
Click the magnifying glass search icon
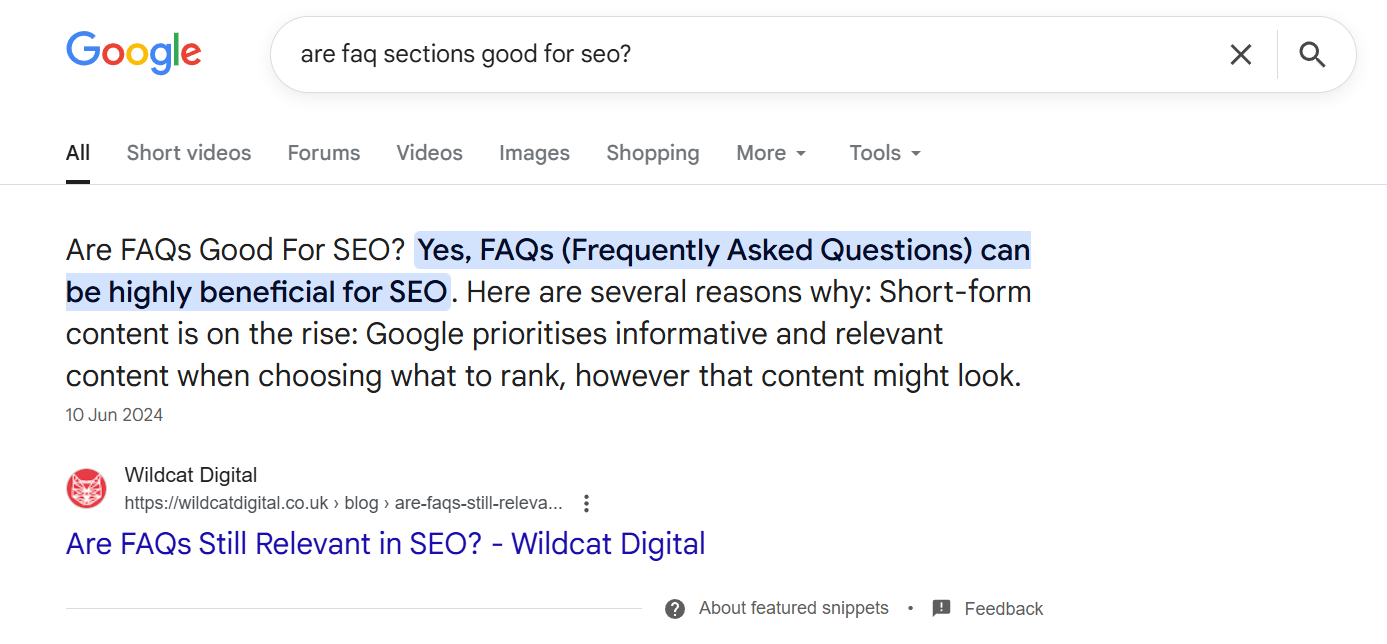pyautogui.click(x=1312, y=55)
